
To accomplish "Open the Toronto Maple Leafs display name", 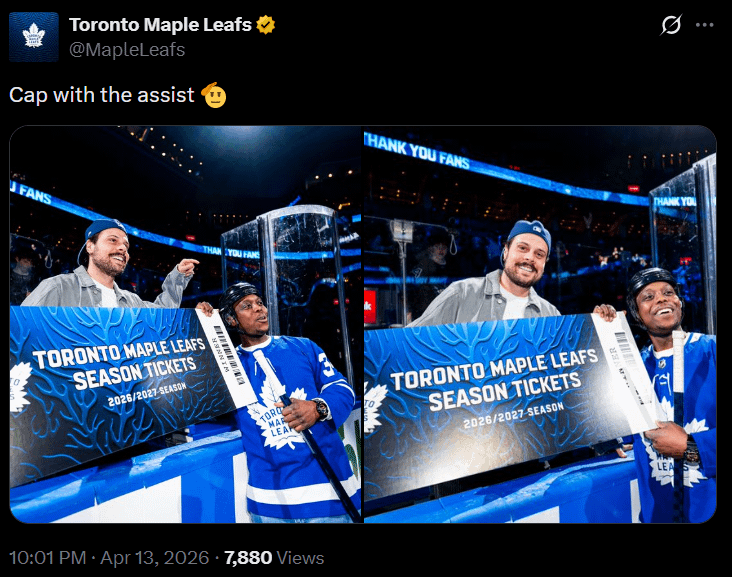I will click(160, 25).
